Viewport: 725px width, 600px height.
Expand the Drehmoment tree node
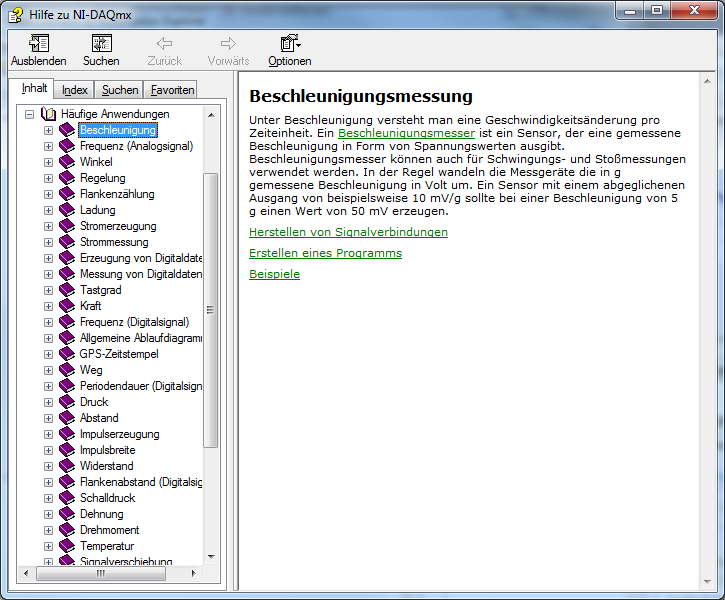(48, 530)
